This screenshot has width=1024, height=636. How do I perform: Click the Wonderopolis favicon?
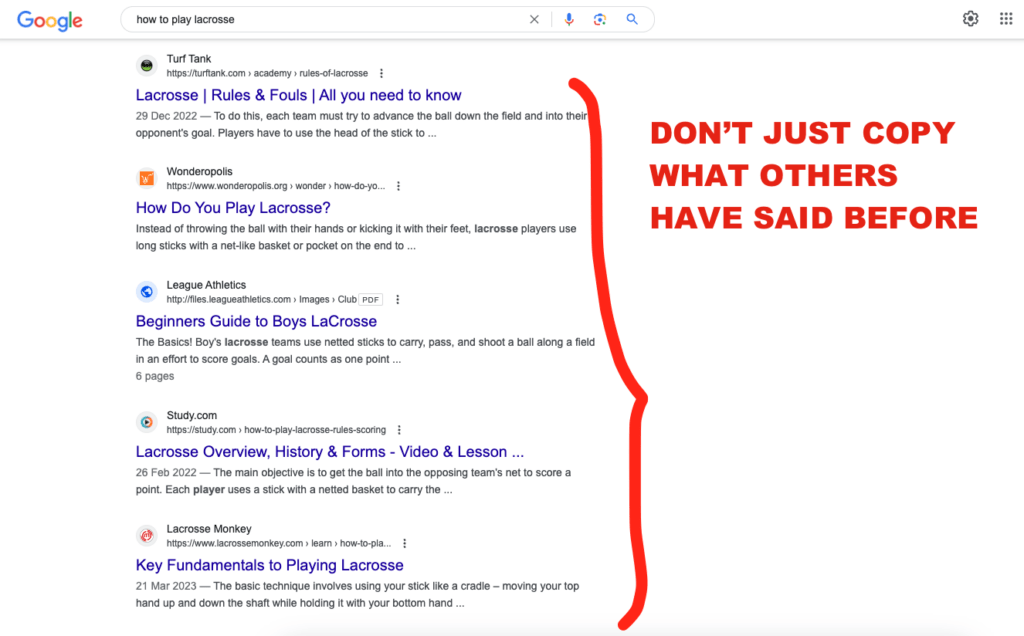[x=147, y=178]
